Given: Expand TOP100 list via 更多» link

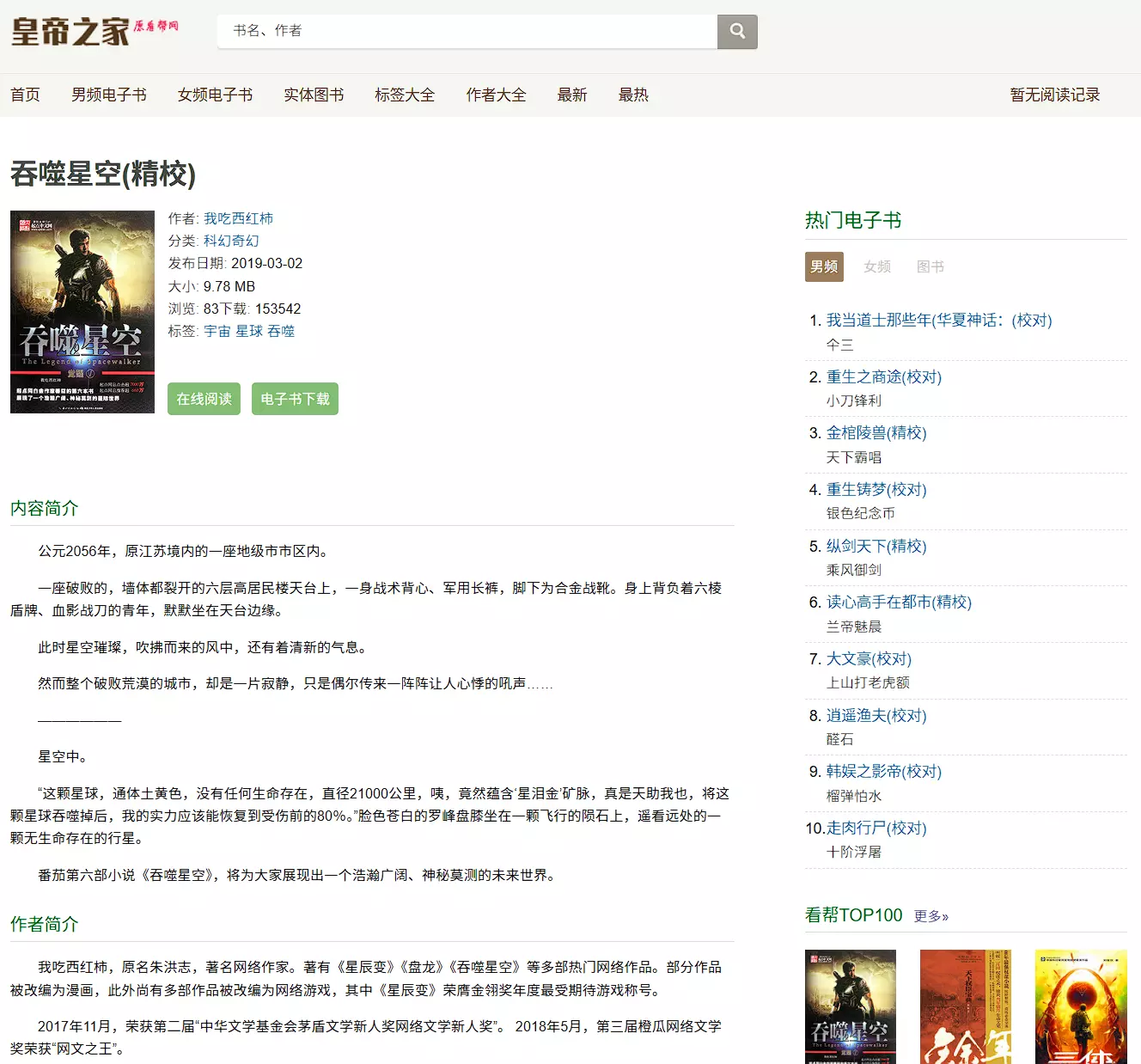Looking at the screenshot, I should click(x=930, y=916).
